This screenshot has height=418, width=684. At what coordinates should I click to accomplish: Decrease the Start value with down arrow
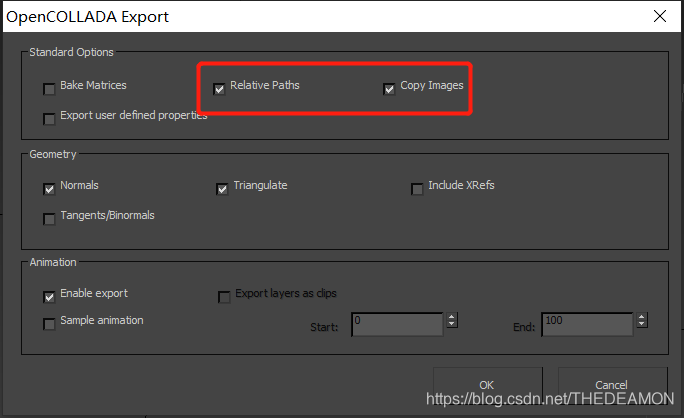[452, 324]
